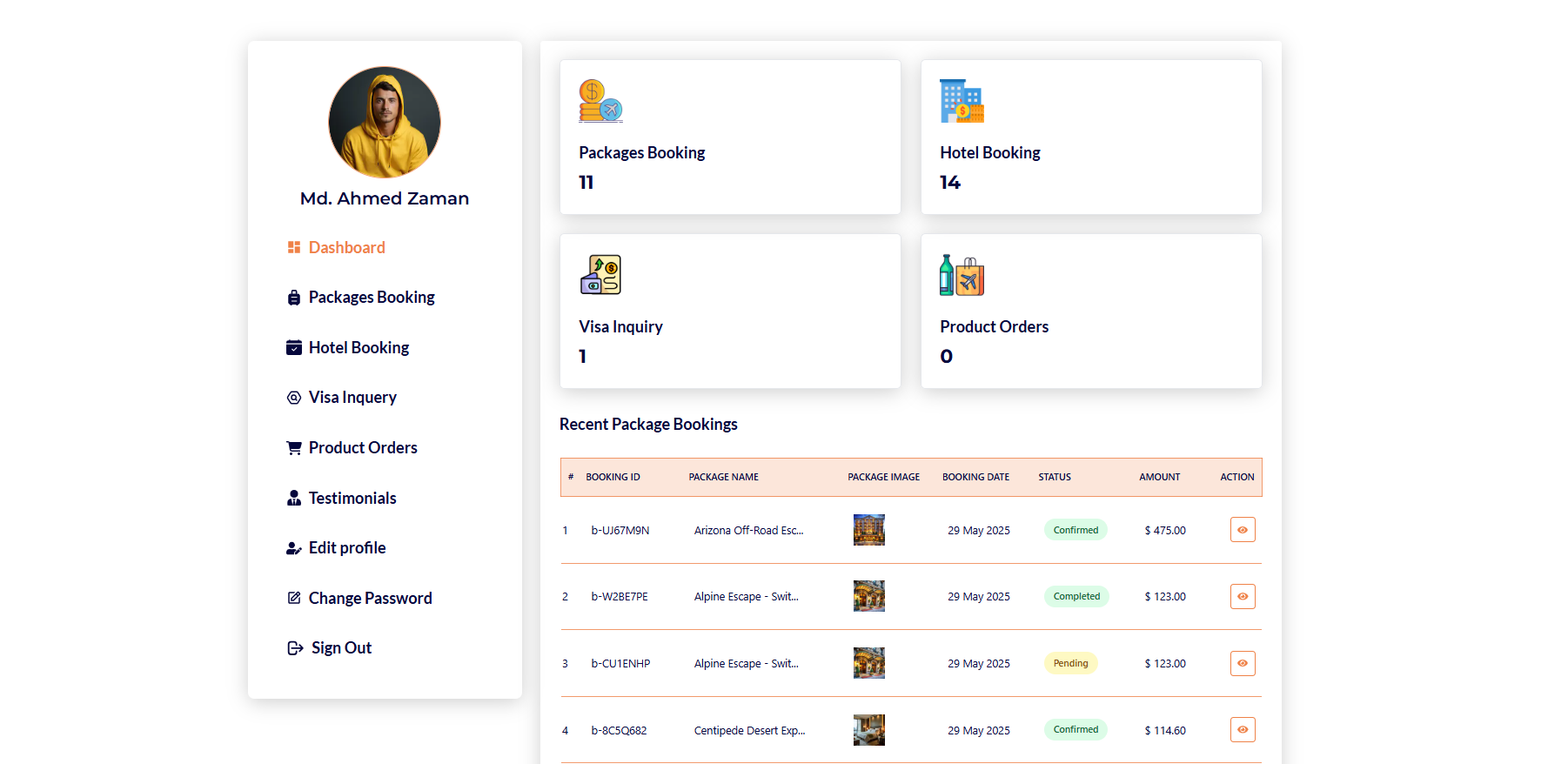Screen dimensions: 1568x764
Task: Click the coins icon on Packages Booking card
Action: click(601, 101)
